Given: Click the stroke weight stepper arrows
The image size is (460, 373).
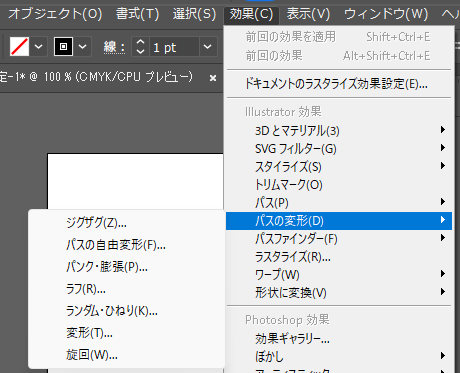Looking at the screenshot, I should [140, 46].
